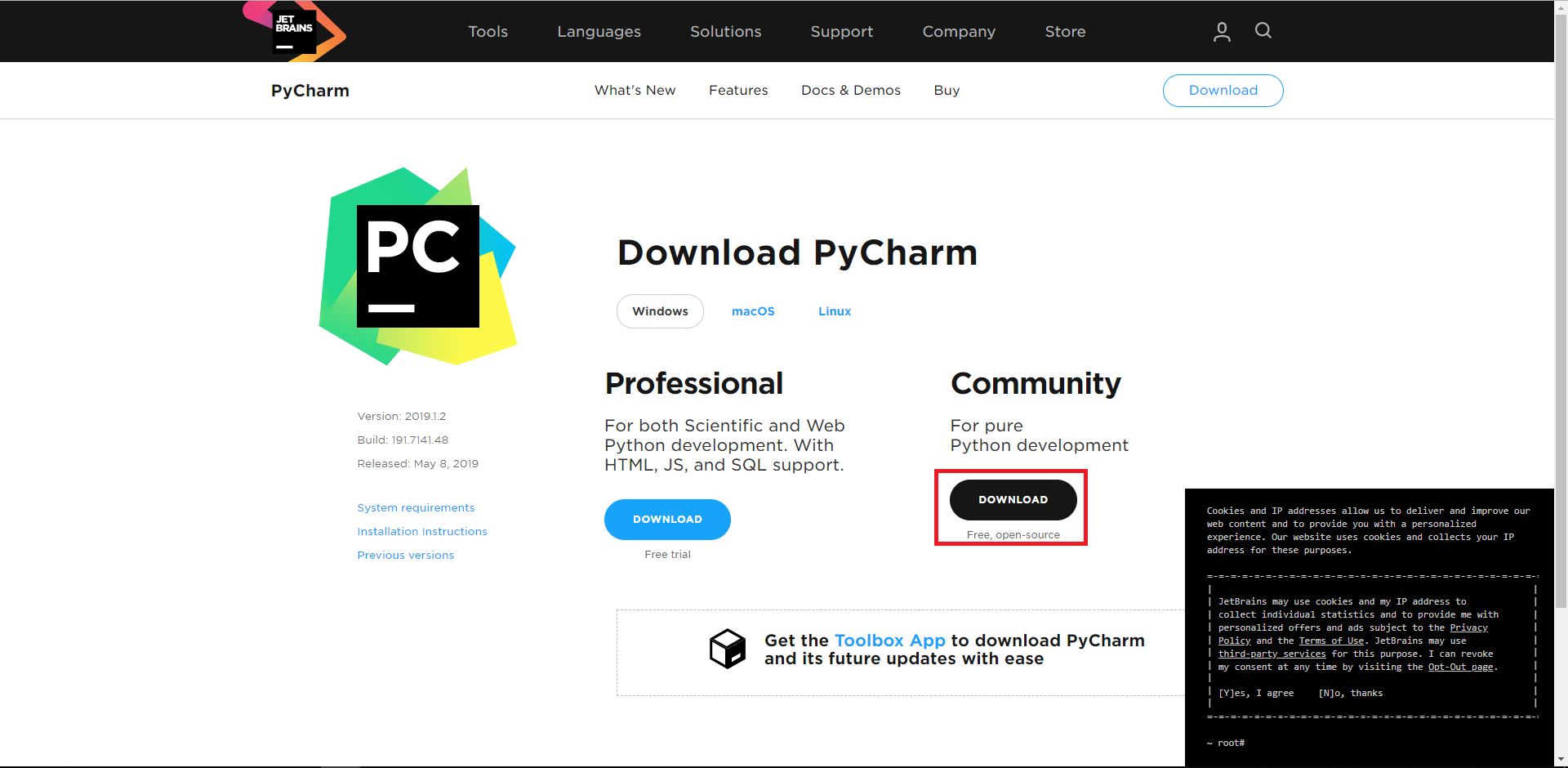Click the JetBrains logo icon
1568x768 pixels.
coord(295,31)
